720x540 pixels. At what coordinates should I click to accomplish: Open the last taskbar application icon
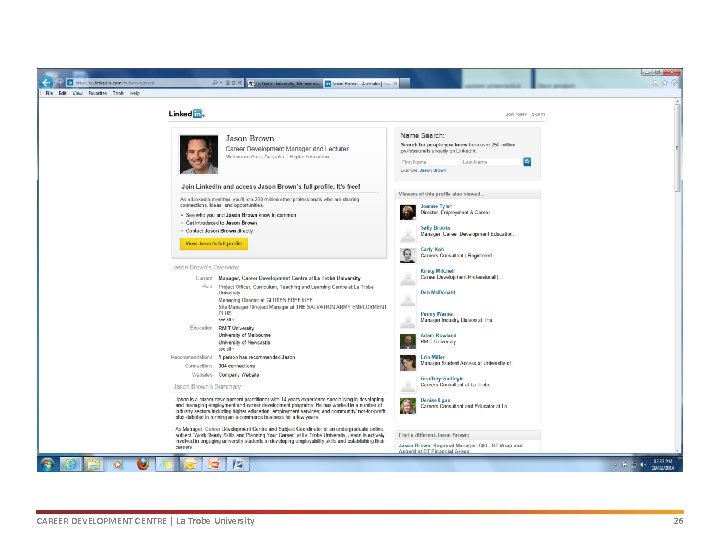click(237, 464)
